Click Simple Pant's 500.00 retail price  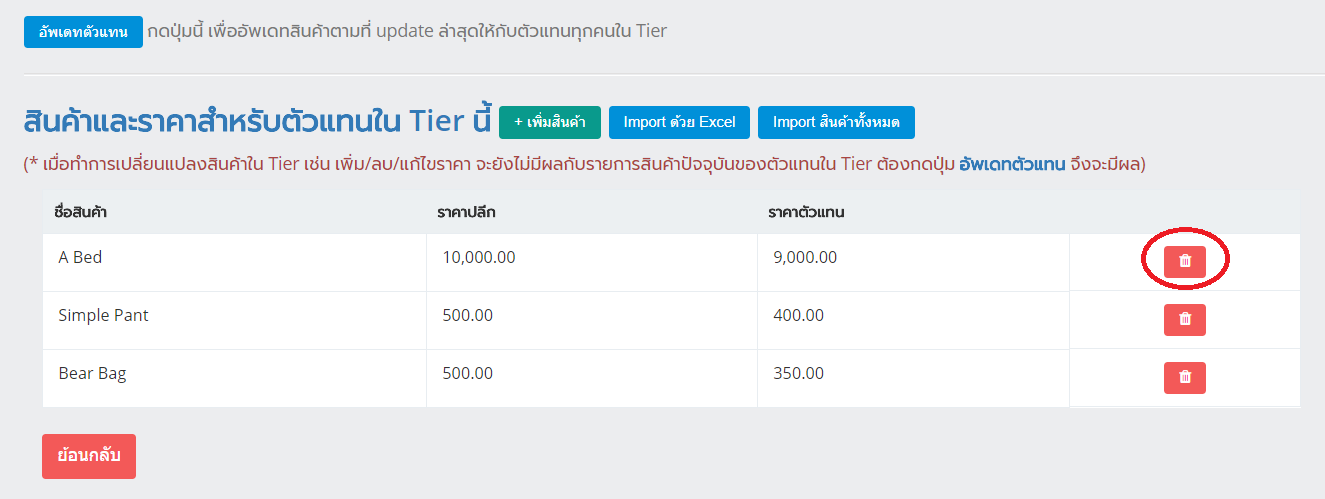click(x=467, y=315)
